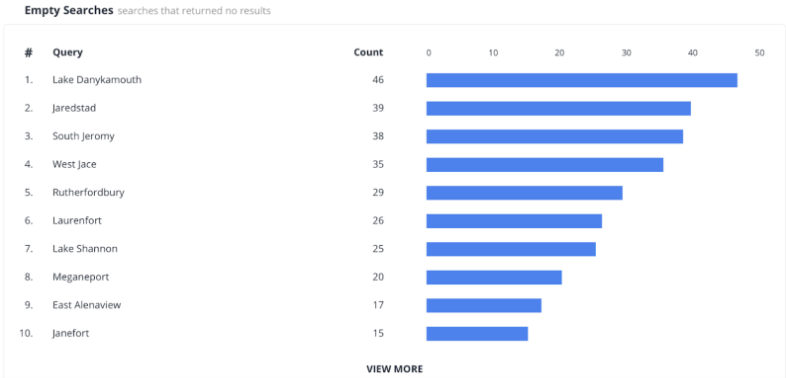Image resolution: width=786 pixels, height=378 pixels.
Task: Select the East Alenaview query
Action: click(x=87, y=305)
